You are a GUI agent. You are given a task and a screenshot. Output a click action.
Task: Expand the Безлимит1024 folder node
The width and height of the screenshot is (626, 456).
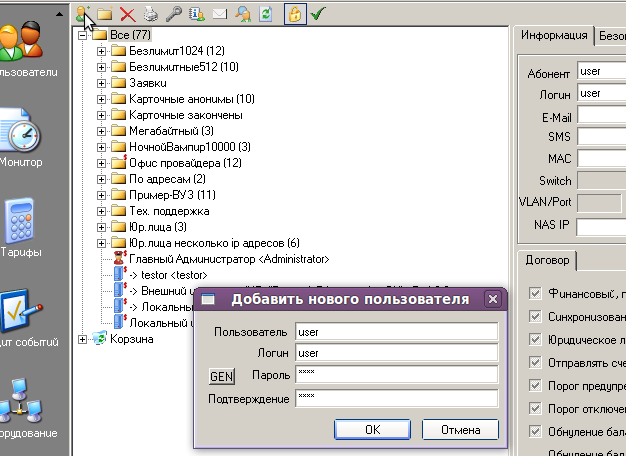[102, 51]
